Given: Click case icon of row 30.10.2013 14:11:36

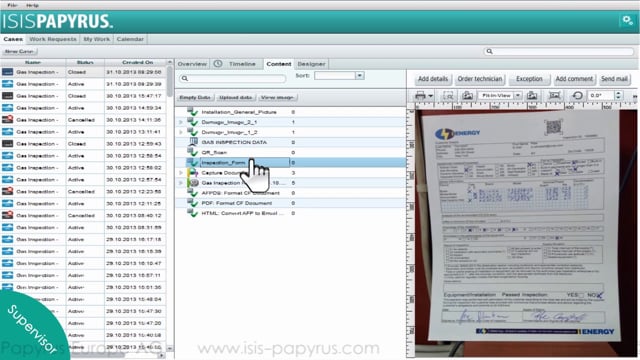Looking at the screenshot, I should tap(7, 120).
